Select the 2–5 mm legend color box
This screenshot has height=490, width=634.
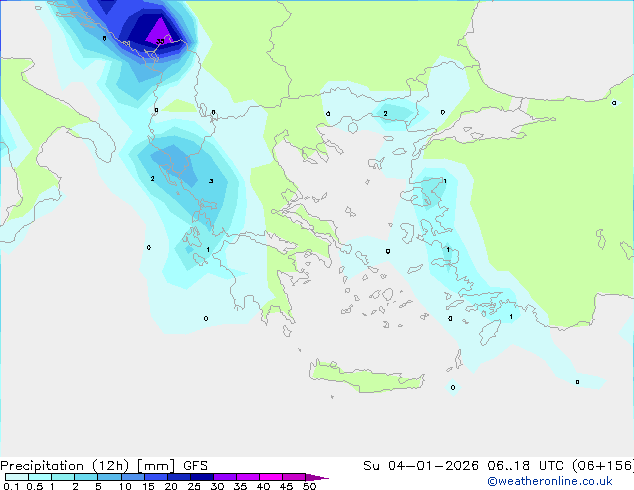pos(86,477)
